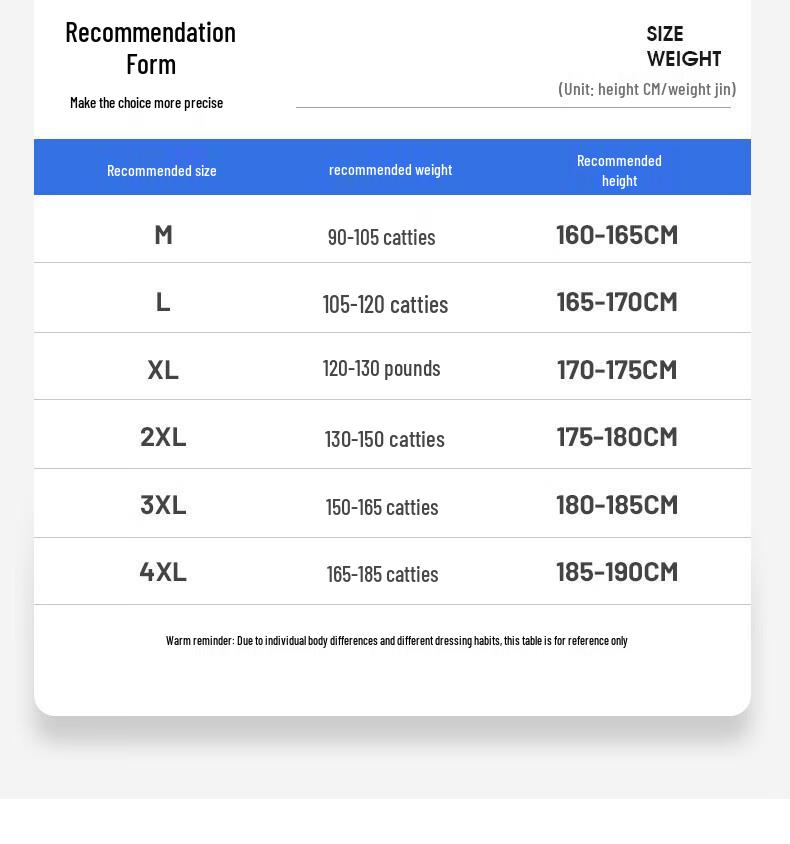Click the '165-185 catties' weight cell
The image size is (790, 844).
[x=382, y=574]
